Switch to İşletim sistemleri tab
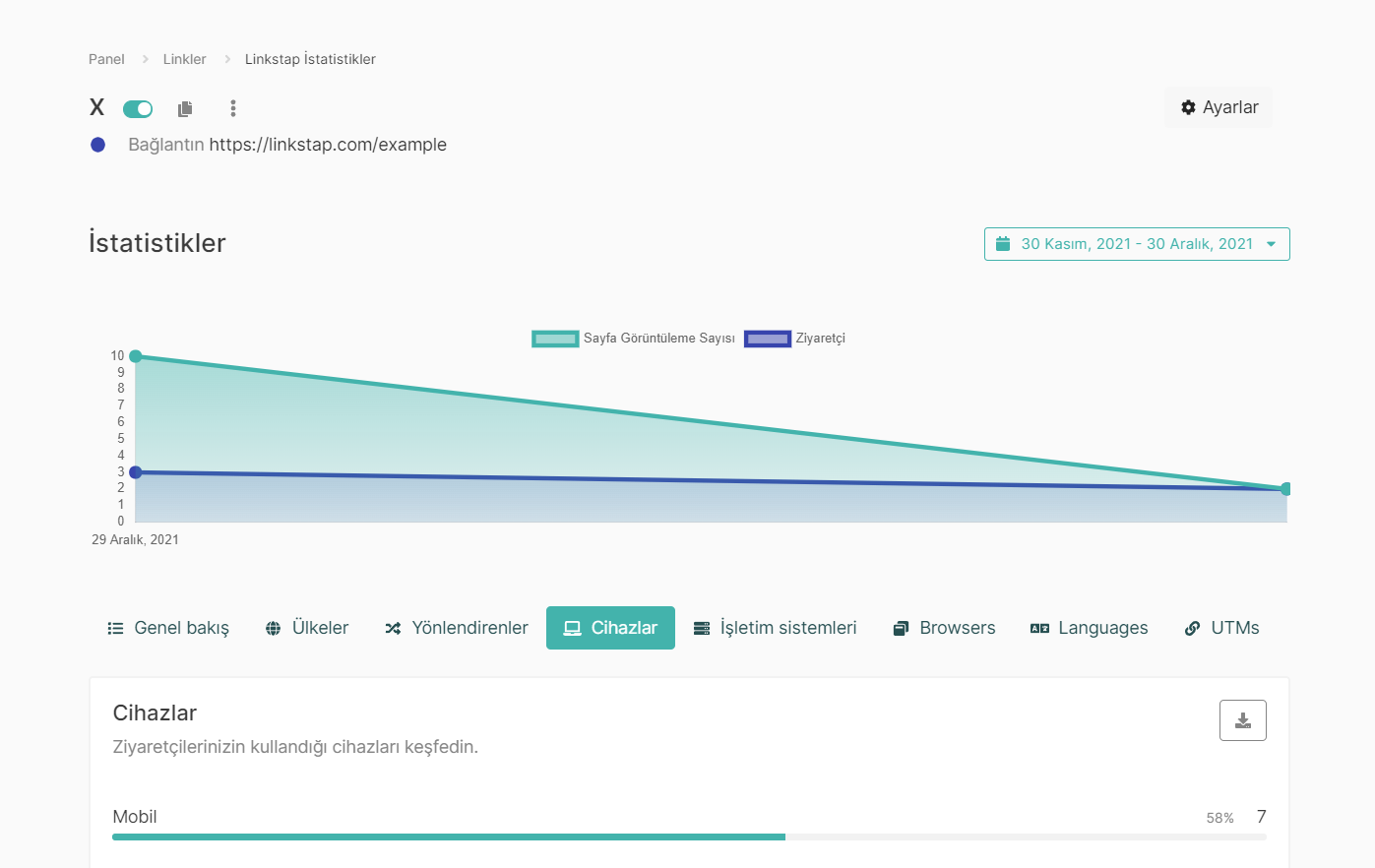This screenshot has height=868, width=1375. [x=775, y=628]
